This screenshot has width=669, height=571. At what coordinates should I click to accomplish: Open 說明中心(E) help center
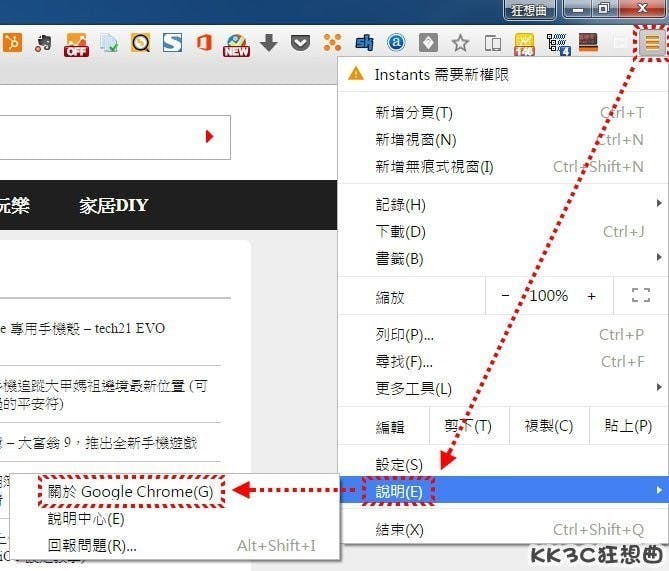pos(175,519)
